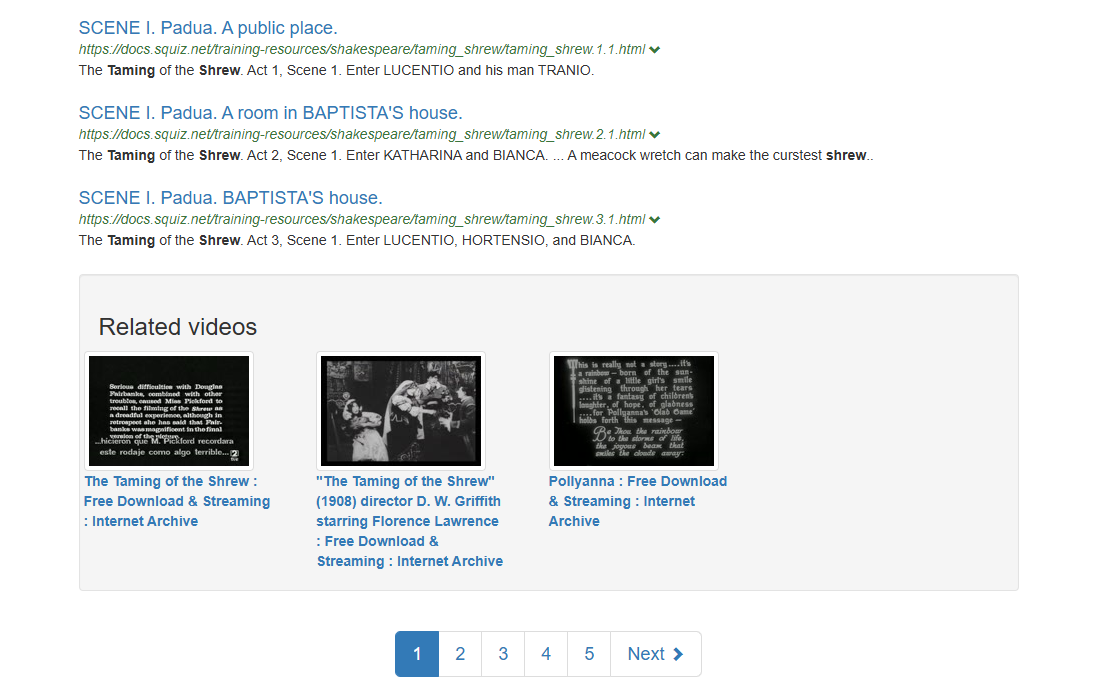Click the taming_shrew.3.1.html URL text
Image resolution: width=1097 pixels, height=693 pixels.
[x=362, y=219]
